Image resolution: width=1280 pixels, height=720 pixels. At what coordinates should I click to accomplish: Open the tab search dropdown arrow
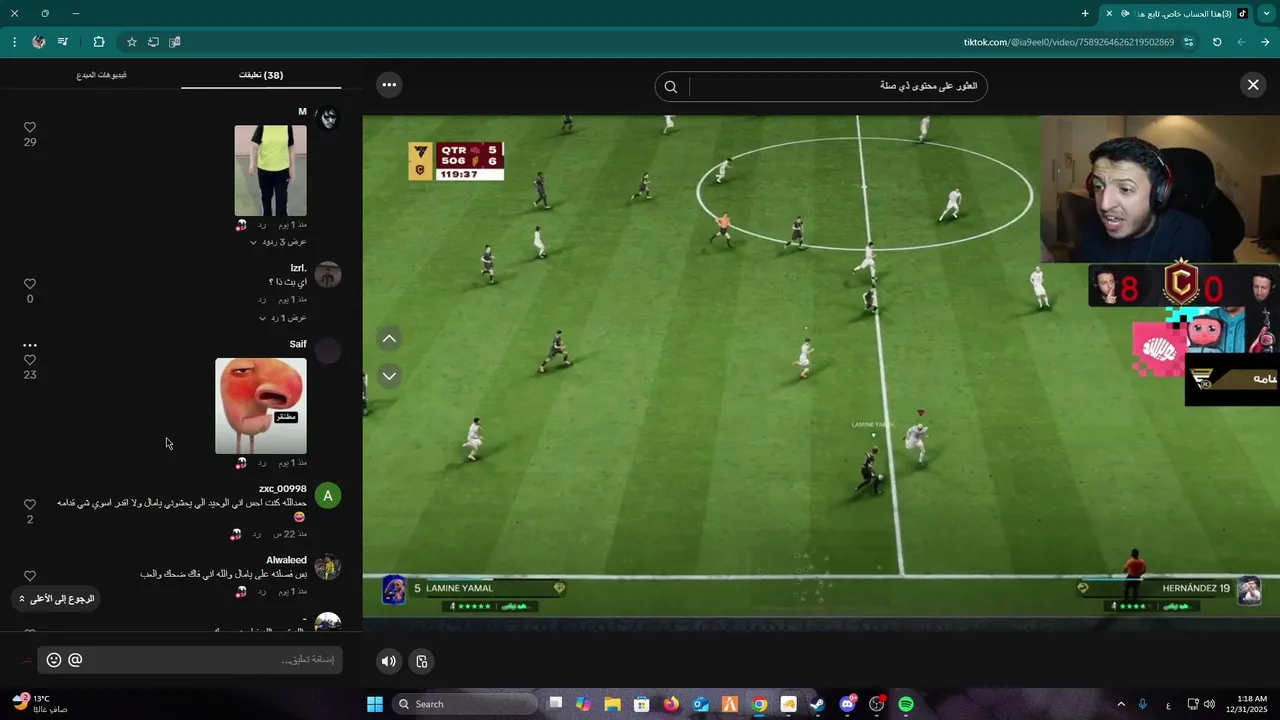point(1266,13)
